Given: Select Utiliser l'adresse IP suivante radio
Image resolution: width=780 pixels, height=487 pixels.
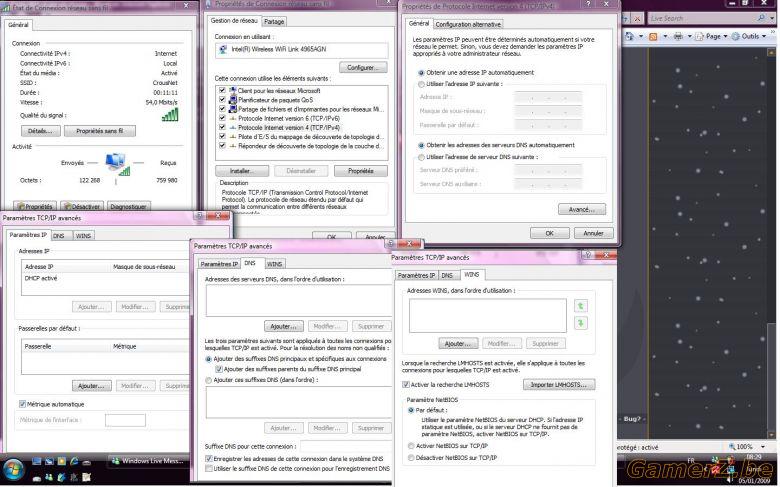Looking at the screenshot, I should [x=421, y=84].
